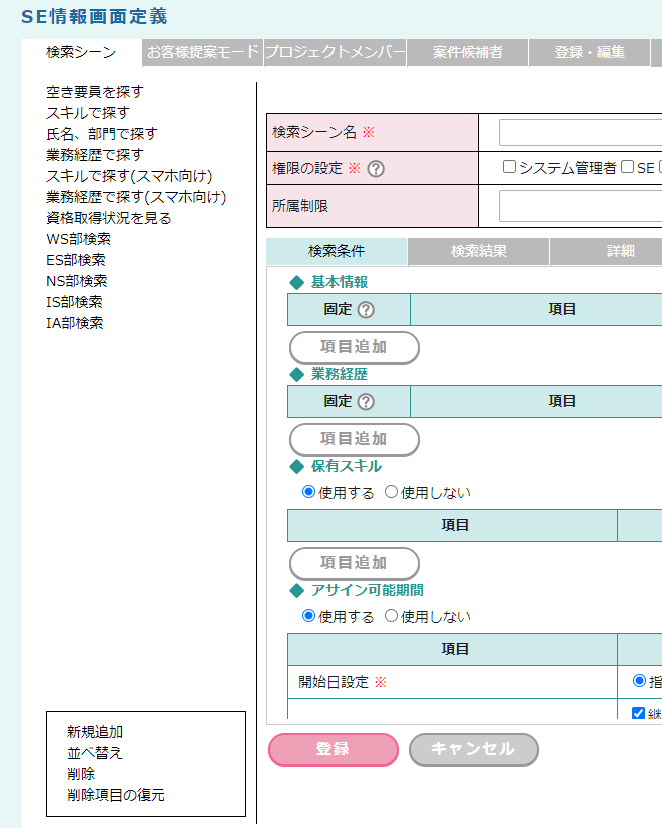This screenshot has height=828, width=662.
Task: Click help icon beside 固定 in 基本情報
Action: tap(366, 310)
